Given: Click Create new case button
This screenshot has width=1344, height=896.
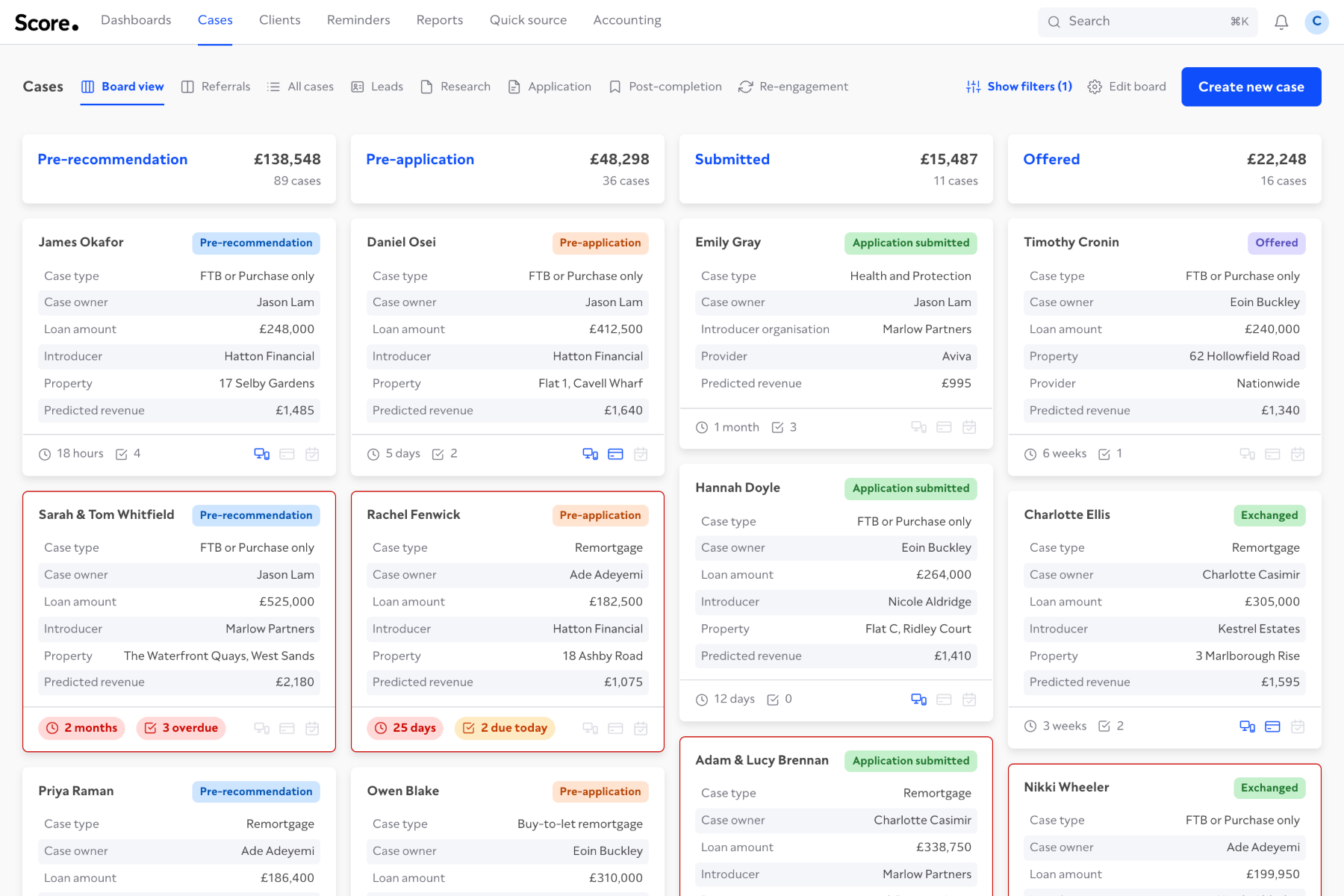Looking at the screenshot, I should click(1251, 87).
